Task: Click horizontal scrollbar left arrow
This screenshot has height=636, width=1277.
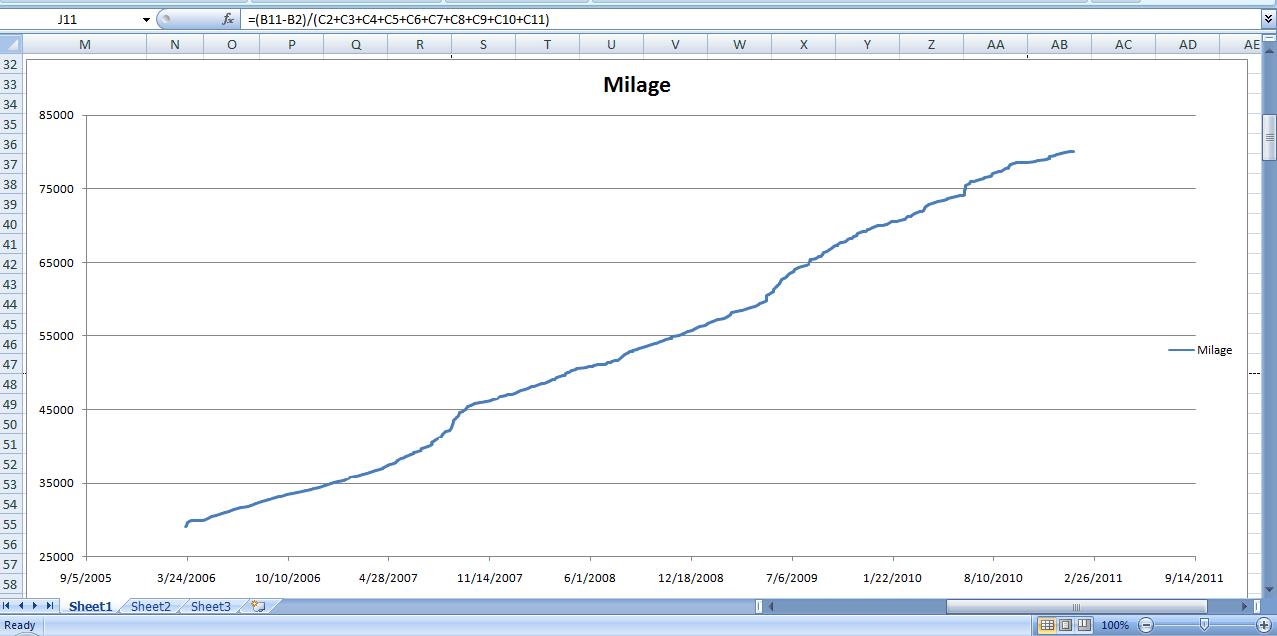Action: [x=772, y=606]
